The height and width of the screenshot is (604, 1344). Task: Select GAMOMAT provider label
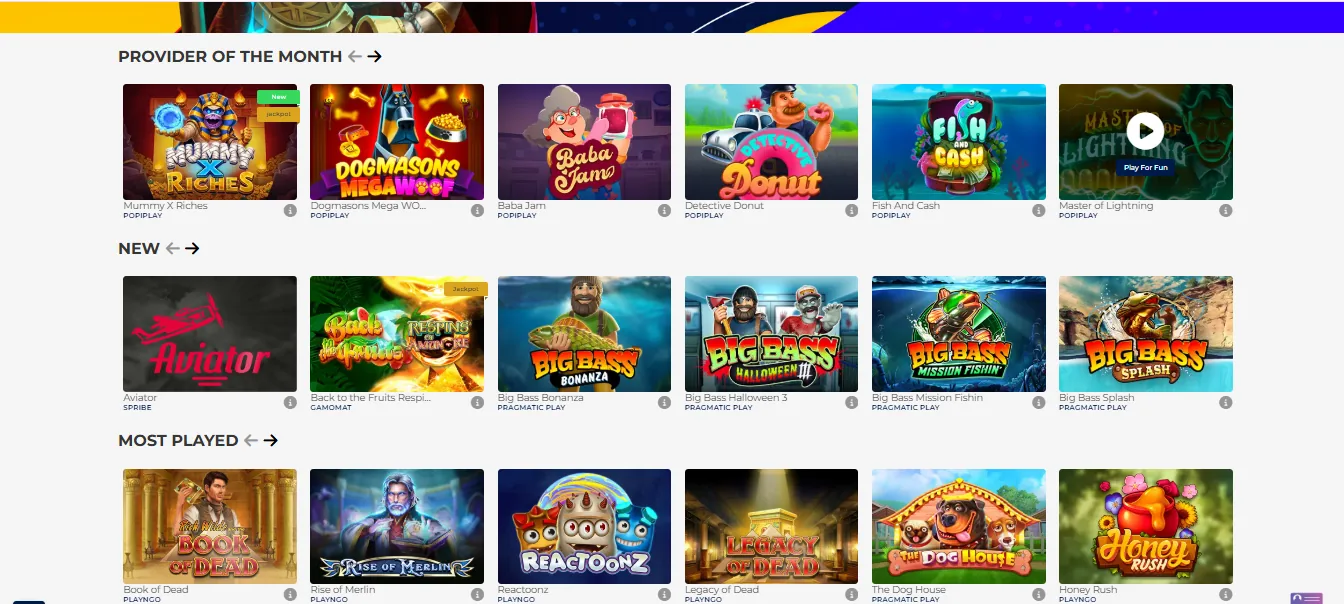click(331, 408)
